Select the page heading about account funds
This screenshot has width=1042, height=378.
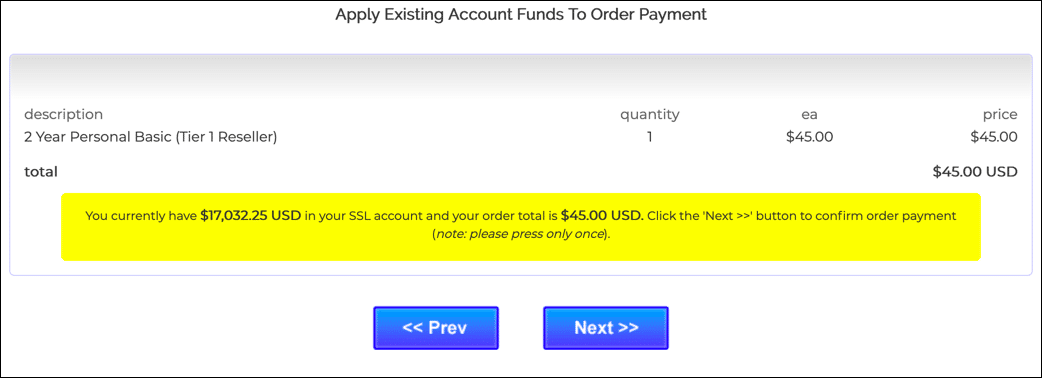coord(521,15)
